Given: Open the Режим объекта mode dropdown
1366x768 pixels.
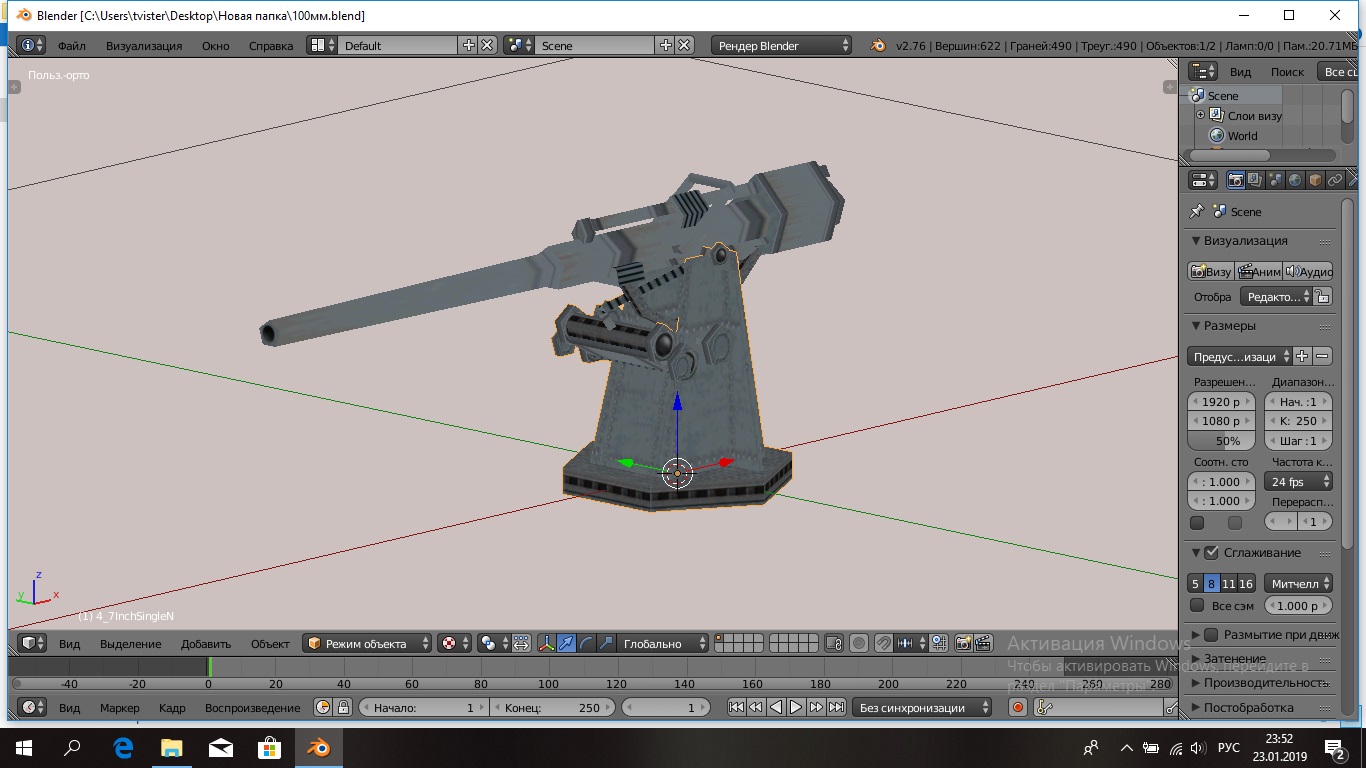Looking at the screenshot, I should coord(368,644).
